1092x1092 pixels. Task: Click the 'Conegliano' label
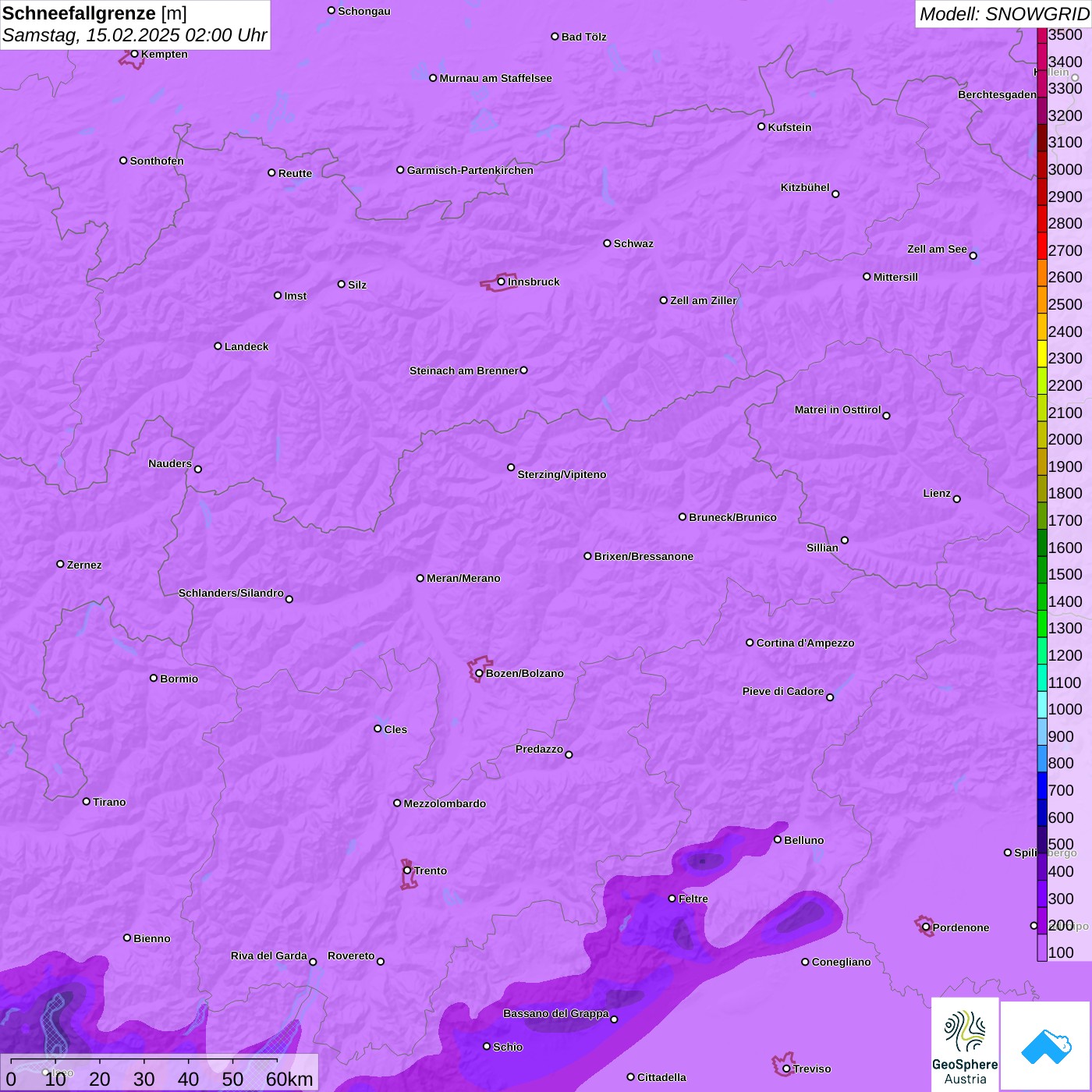pos(841,962)
